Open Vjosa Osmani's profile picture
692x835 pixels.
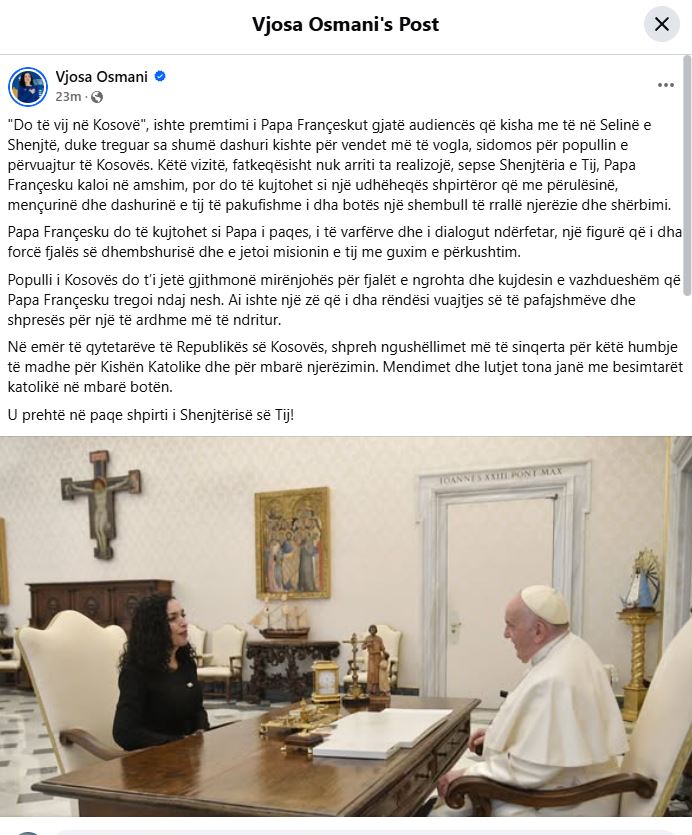[28, 86]
